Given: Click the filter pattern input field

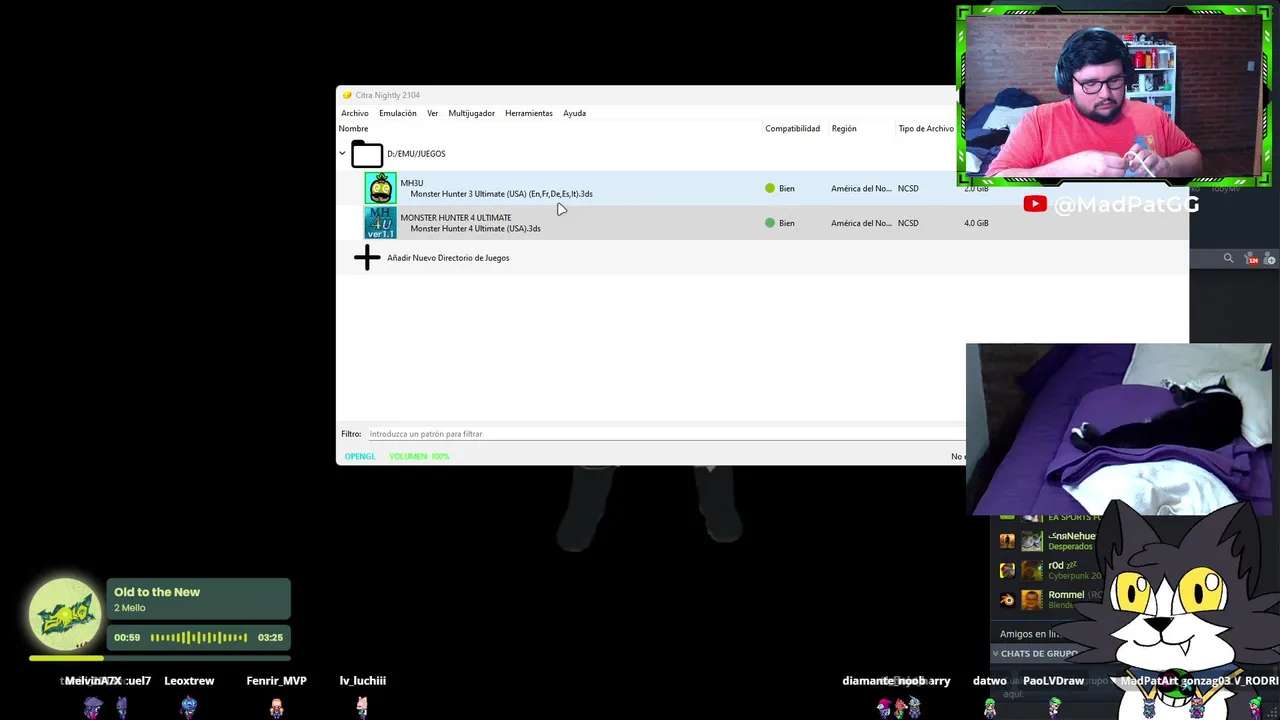Looking at the screenshot, I should pos(665,434).
